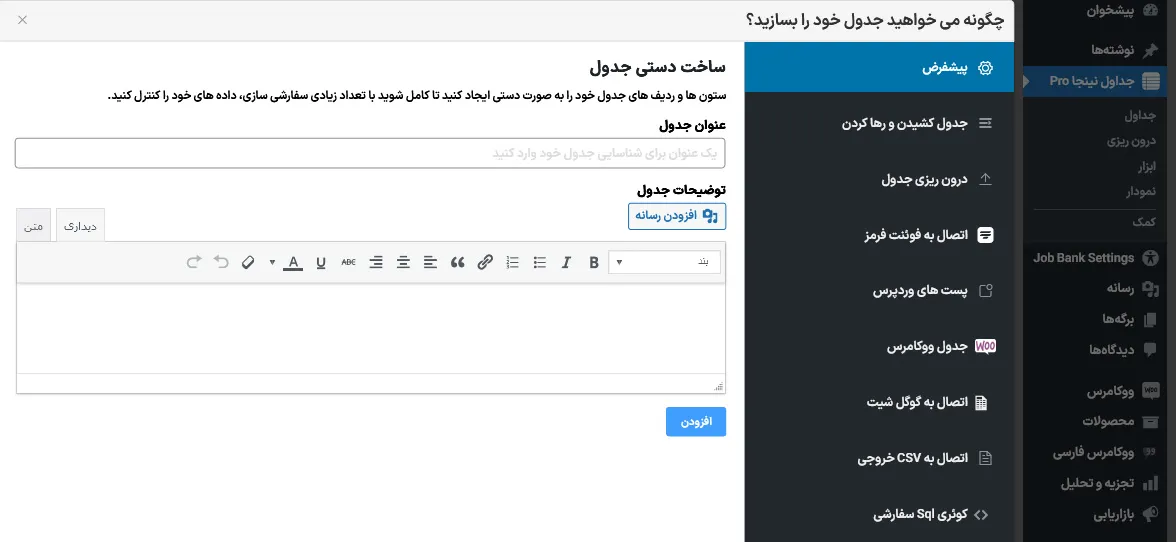Toggle strikethrough ABC icon
The image size is (1176, 542).
(349, 262)
